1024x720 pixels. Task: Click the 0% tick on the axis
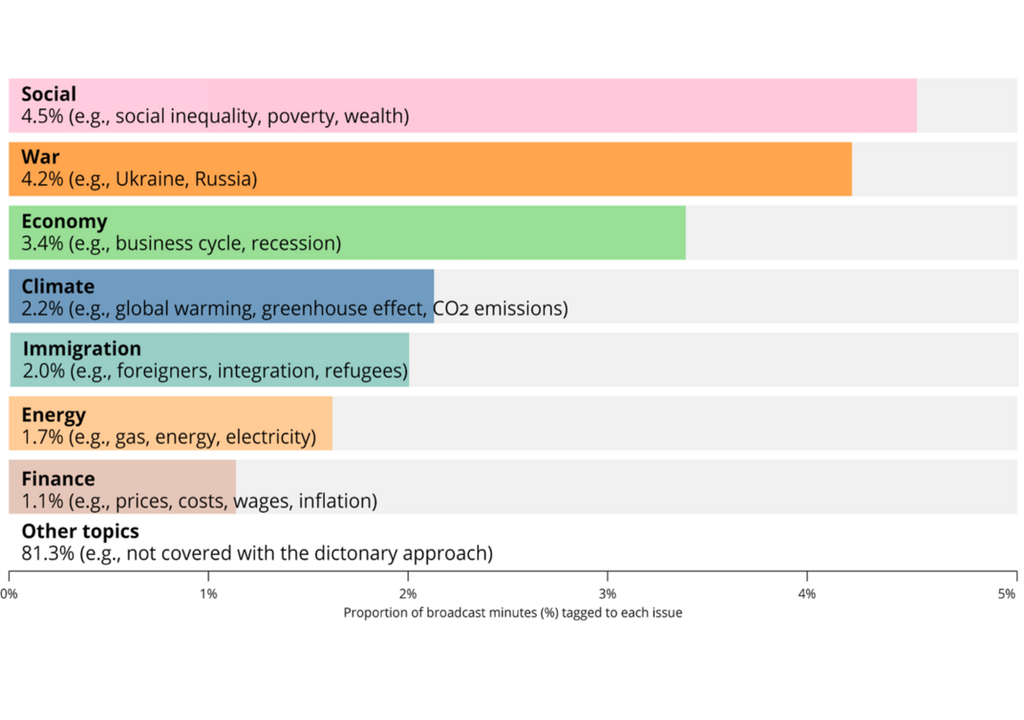click(9, 594)
